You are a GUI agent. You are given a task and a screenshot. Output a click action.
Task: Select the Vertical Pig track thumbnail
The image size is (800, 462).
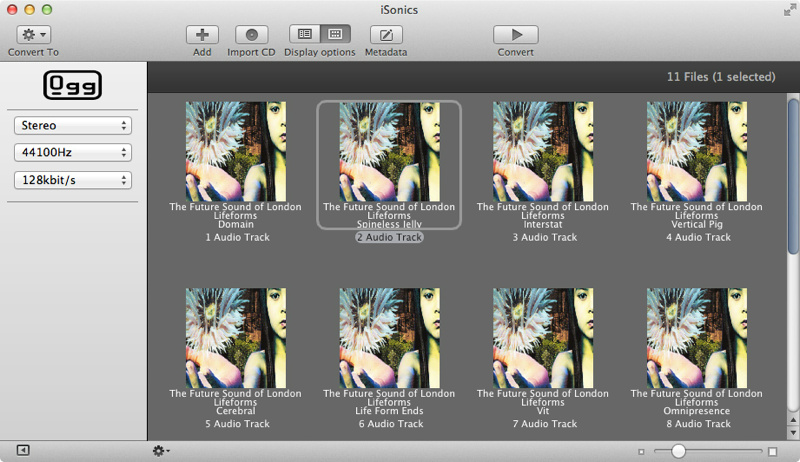[x=697, y=151]
